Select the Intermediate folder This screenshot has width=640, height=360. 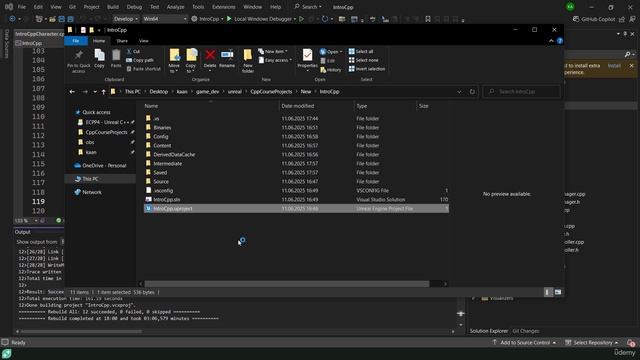[167, 164]
